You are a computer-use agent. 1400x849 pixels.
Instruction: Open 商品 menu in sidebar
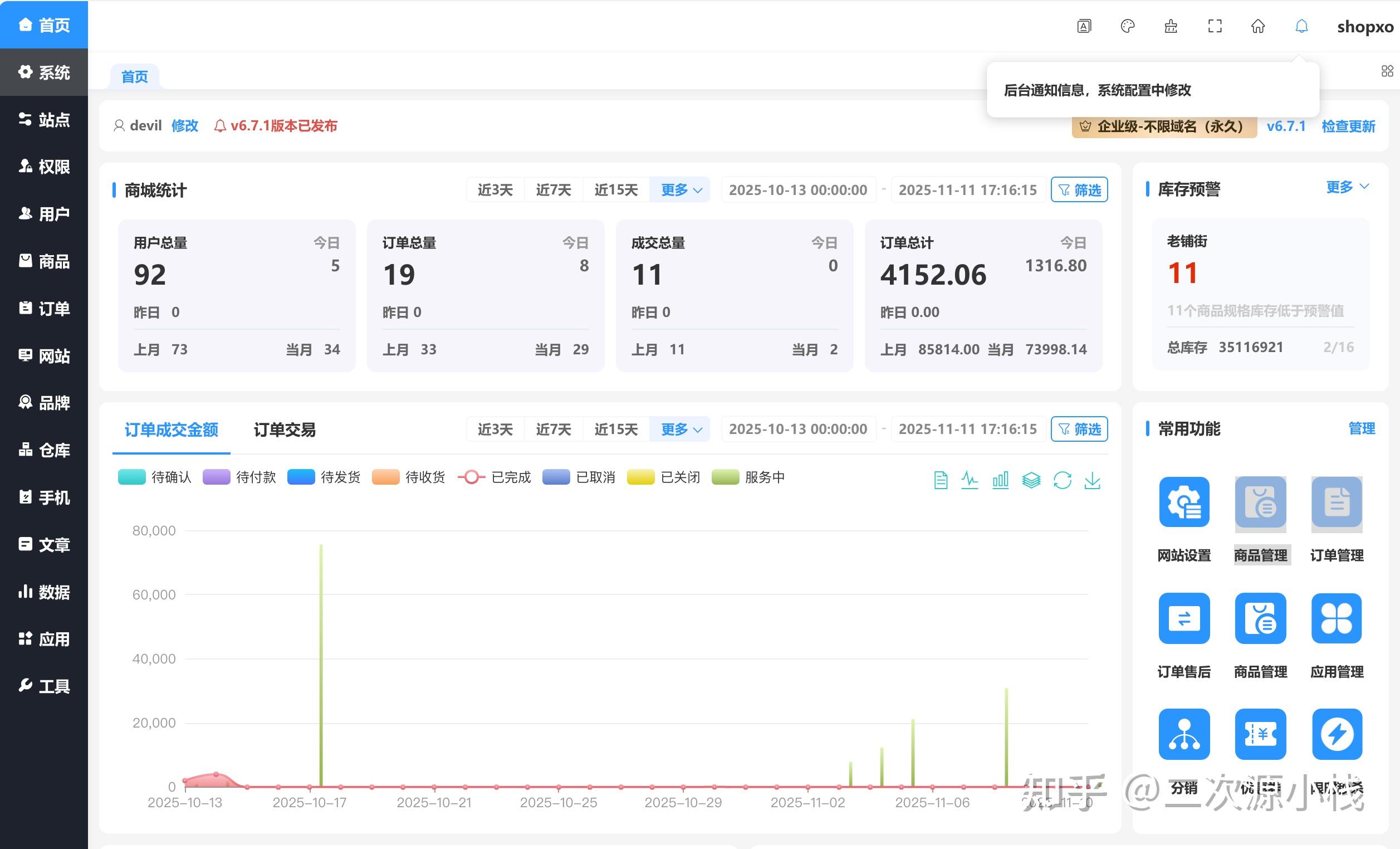45,261
